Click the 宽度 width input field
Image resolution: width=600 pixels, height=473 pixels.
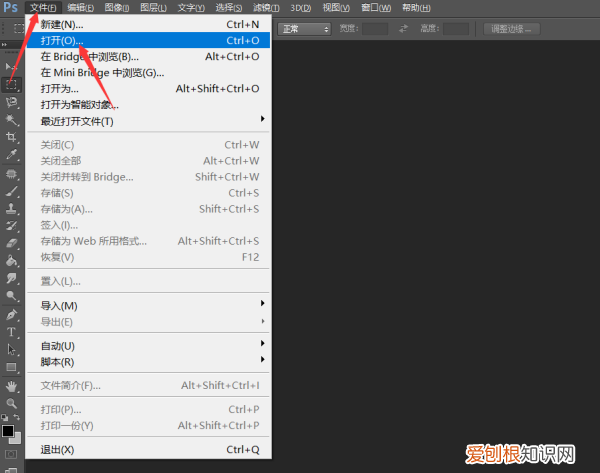click(x=375, y=29)
